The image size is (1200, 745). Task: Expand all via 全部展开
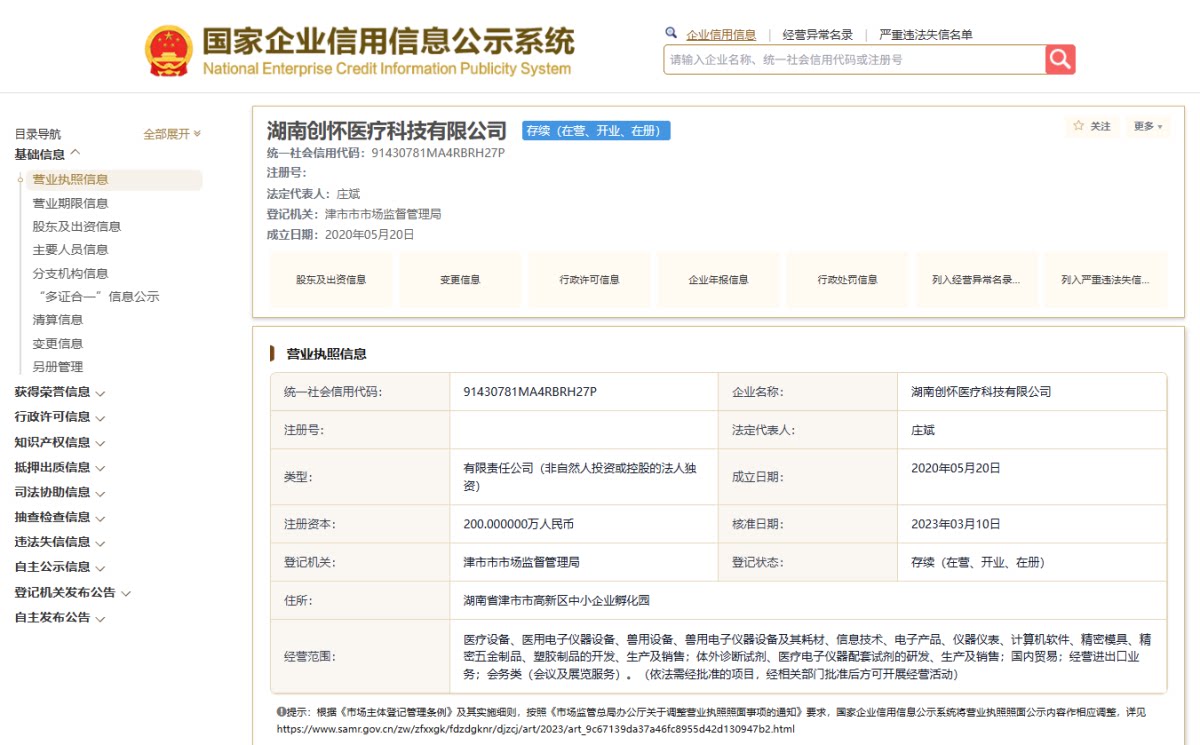(172, 134)
